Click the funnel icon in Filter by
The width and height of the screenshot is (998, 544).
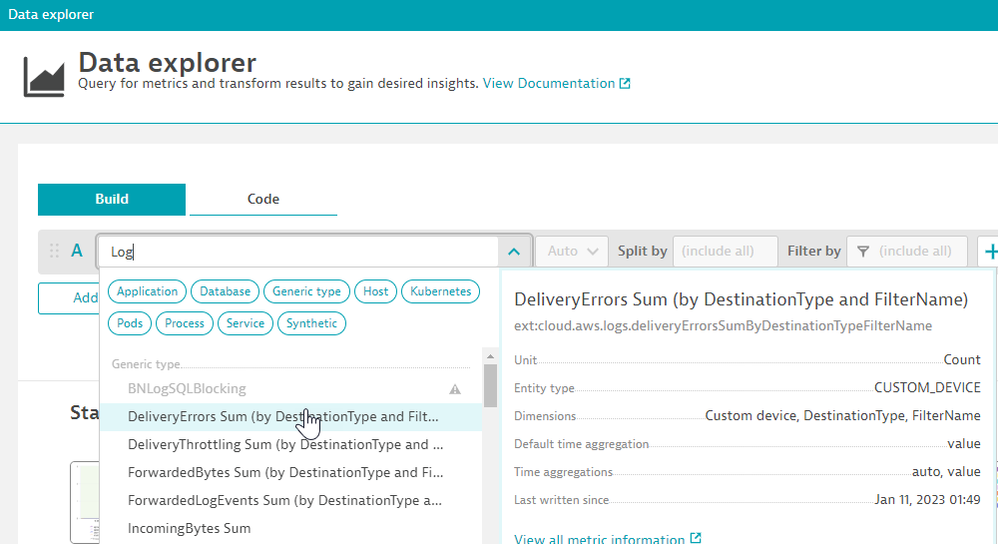click(862, 251)
